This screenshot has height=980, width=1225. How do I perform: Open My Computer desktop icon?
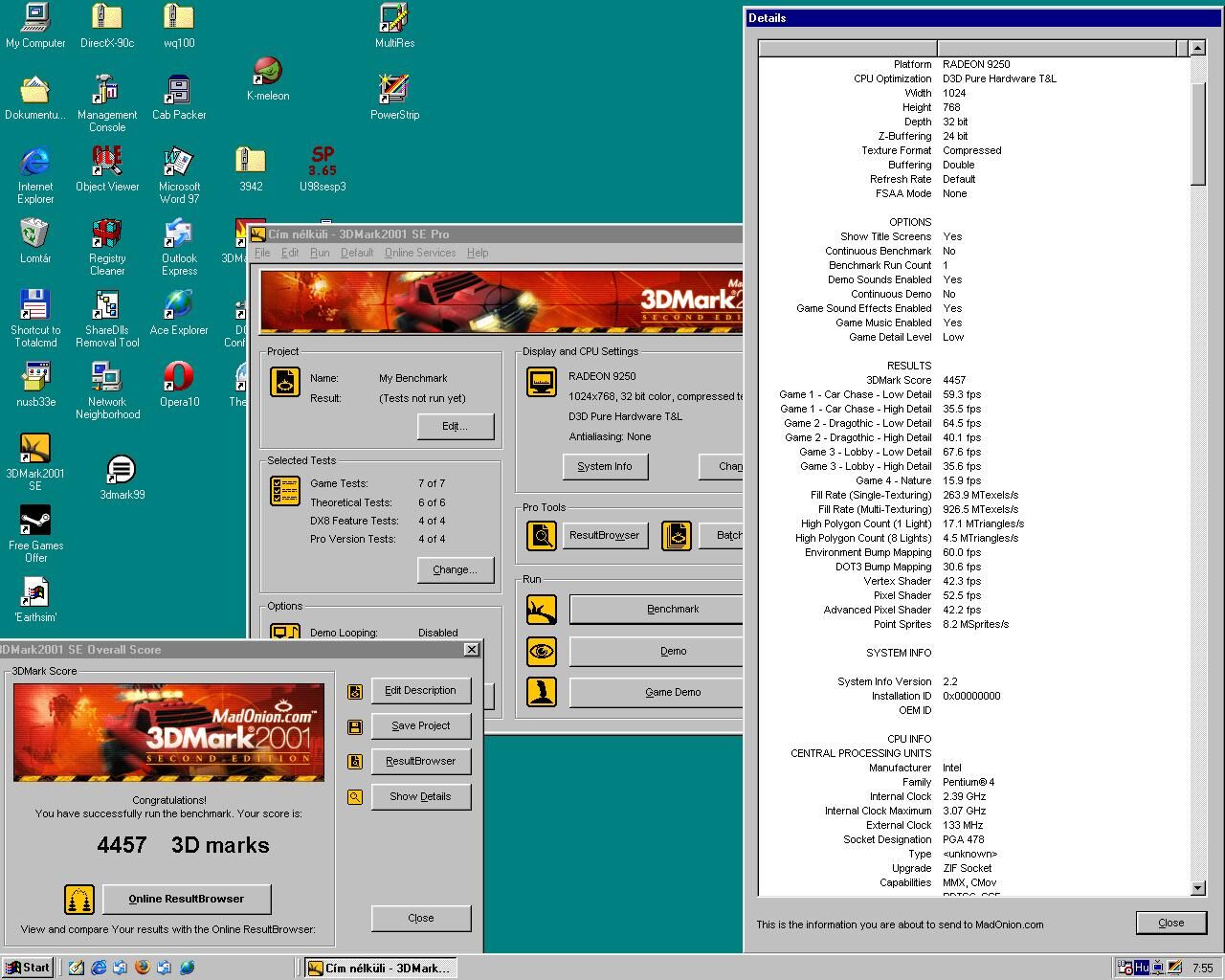(35, 26)
